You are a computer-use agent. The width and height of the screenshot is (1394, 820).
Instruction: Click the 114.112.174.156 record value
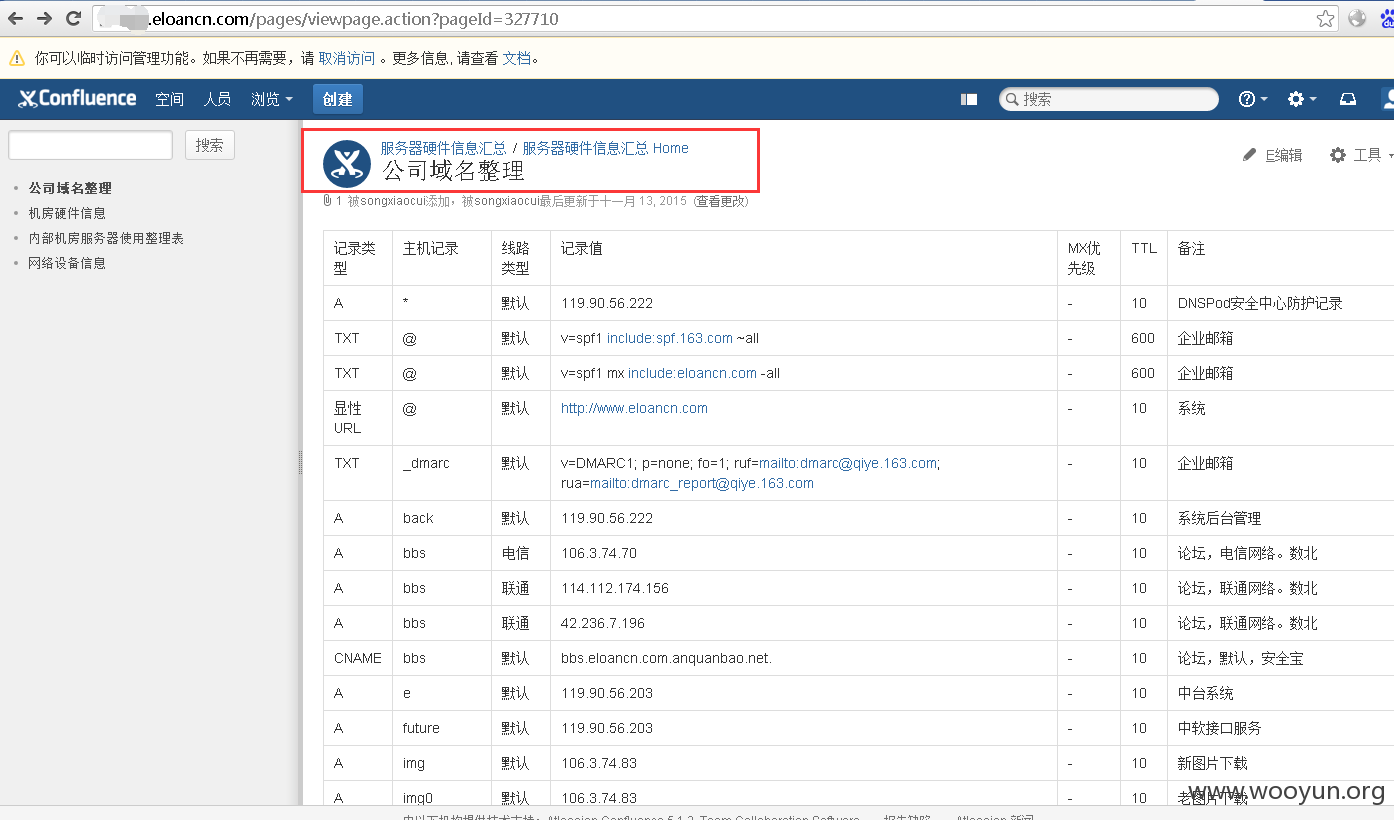point(615,588)
